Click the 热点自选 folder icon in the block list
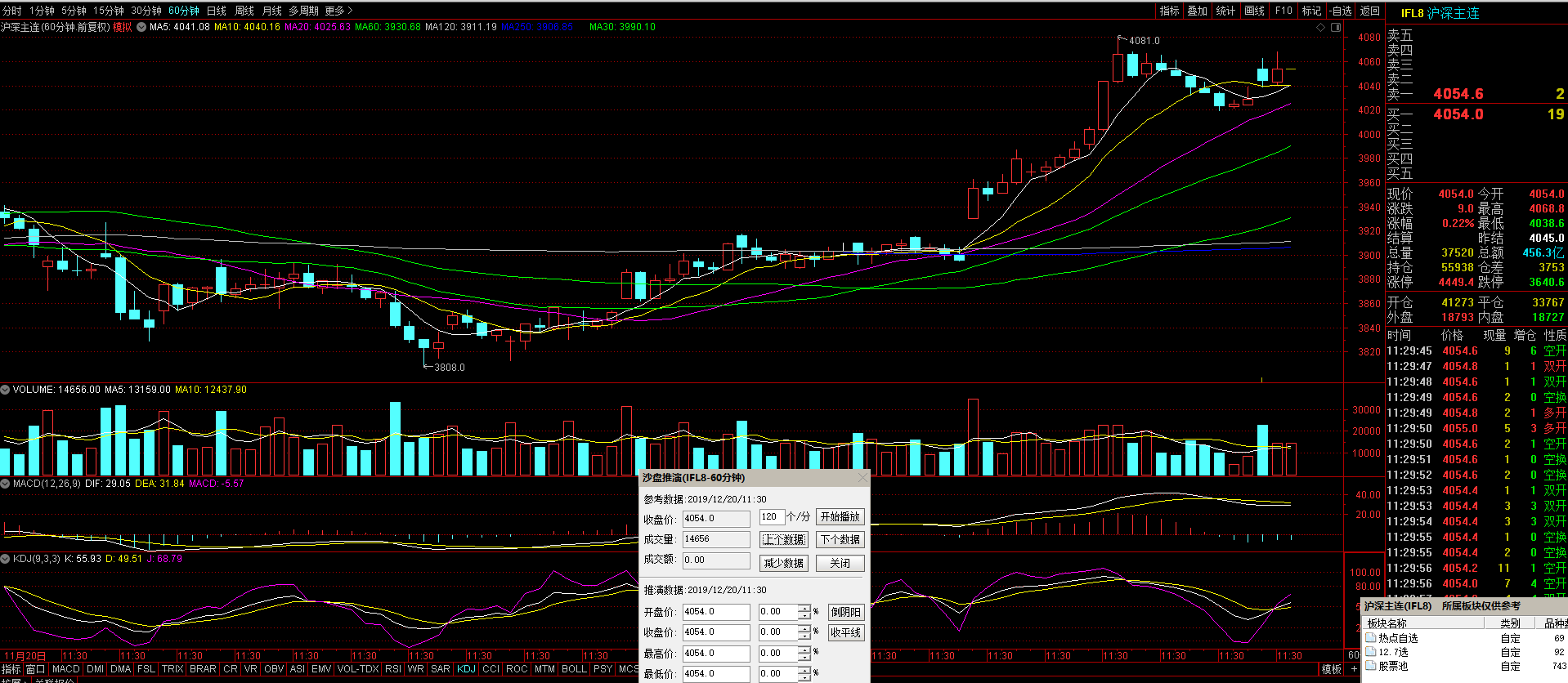This screenshot has height=683, width=1568. [1371, 638]
